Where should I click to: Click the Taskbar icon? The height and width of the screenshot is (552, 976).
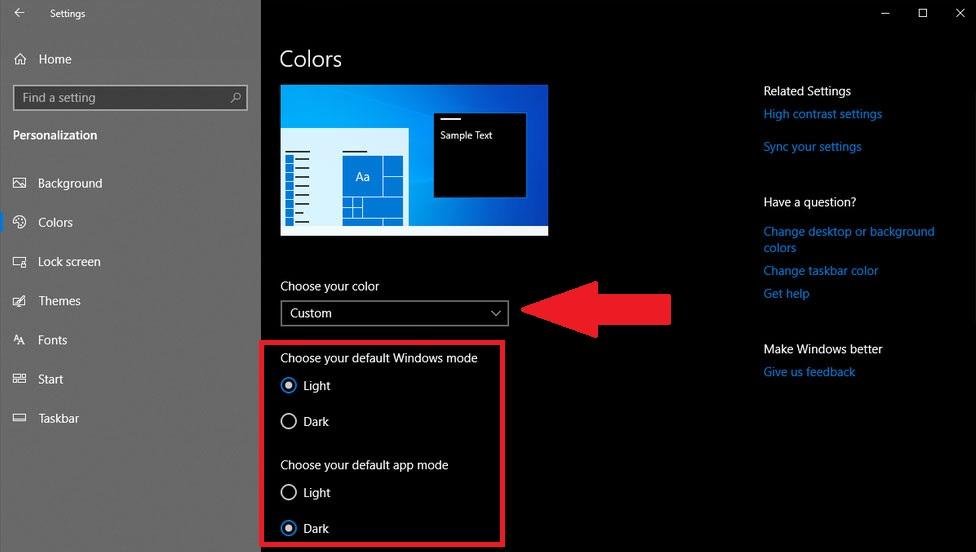tap(19, 418)
